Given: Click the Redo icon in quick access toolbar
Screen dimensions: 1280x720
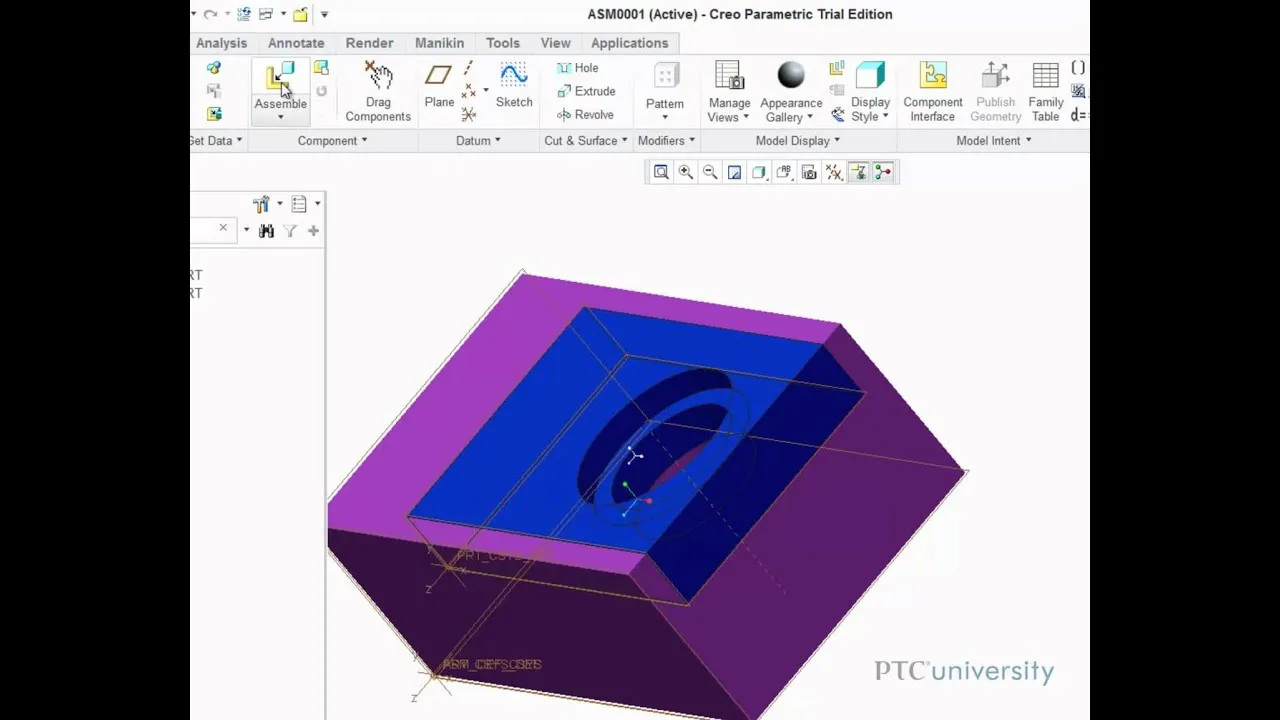Looking at the screenshot, I should coord(210,14).
